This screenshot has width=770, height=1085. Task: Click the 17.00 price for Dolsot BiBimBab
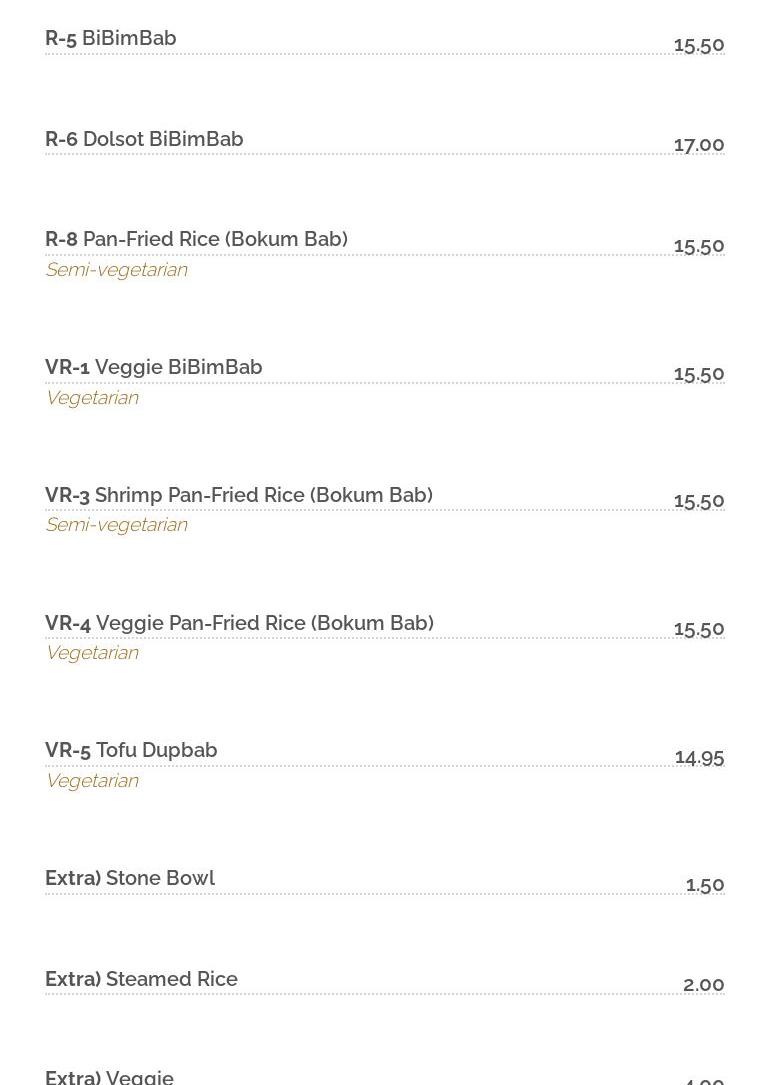(x=699, y=145)
